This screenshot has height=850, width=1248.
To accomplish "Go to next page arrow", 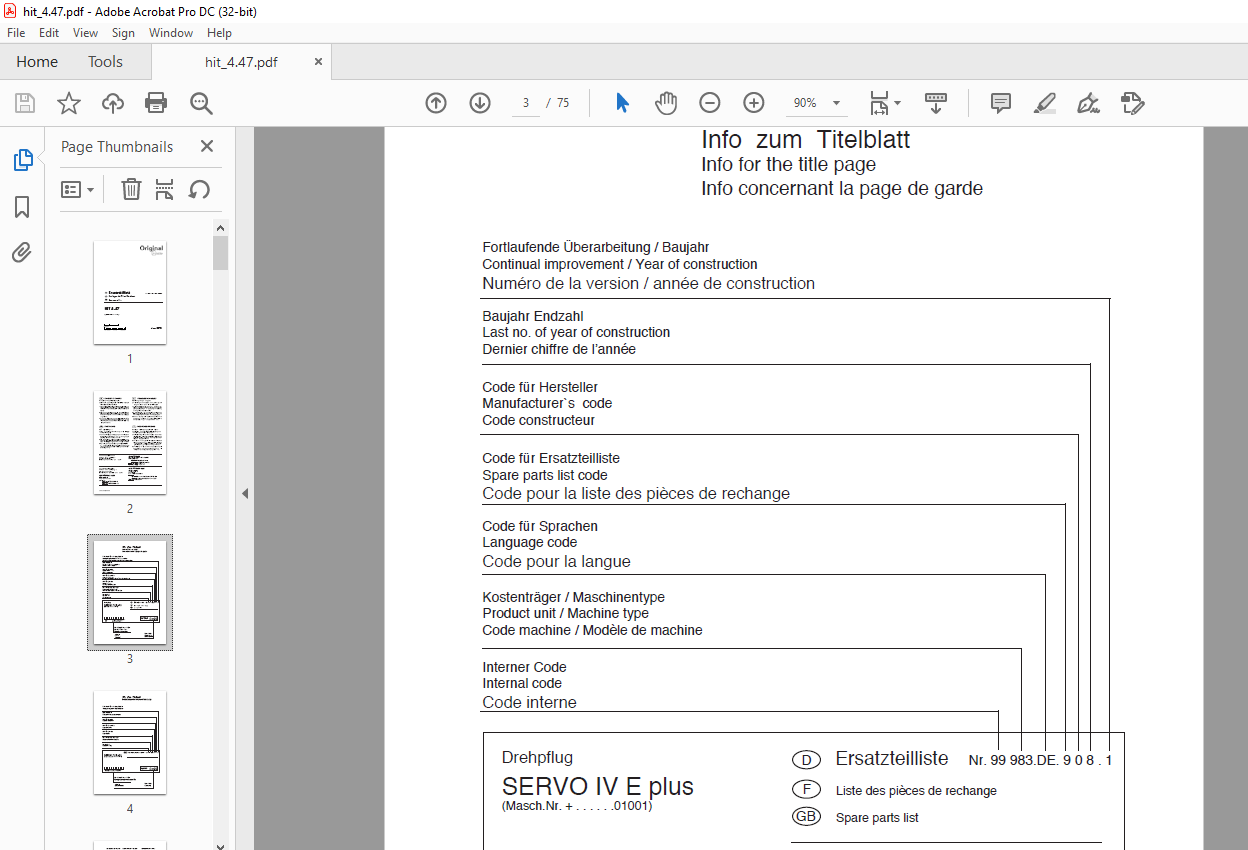I will [x=480, y=103].
